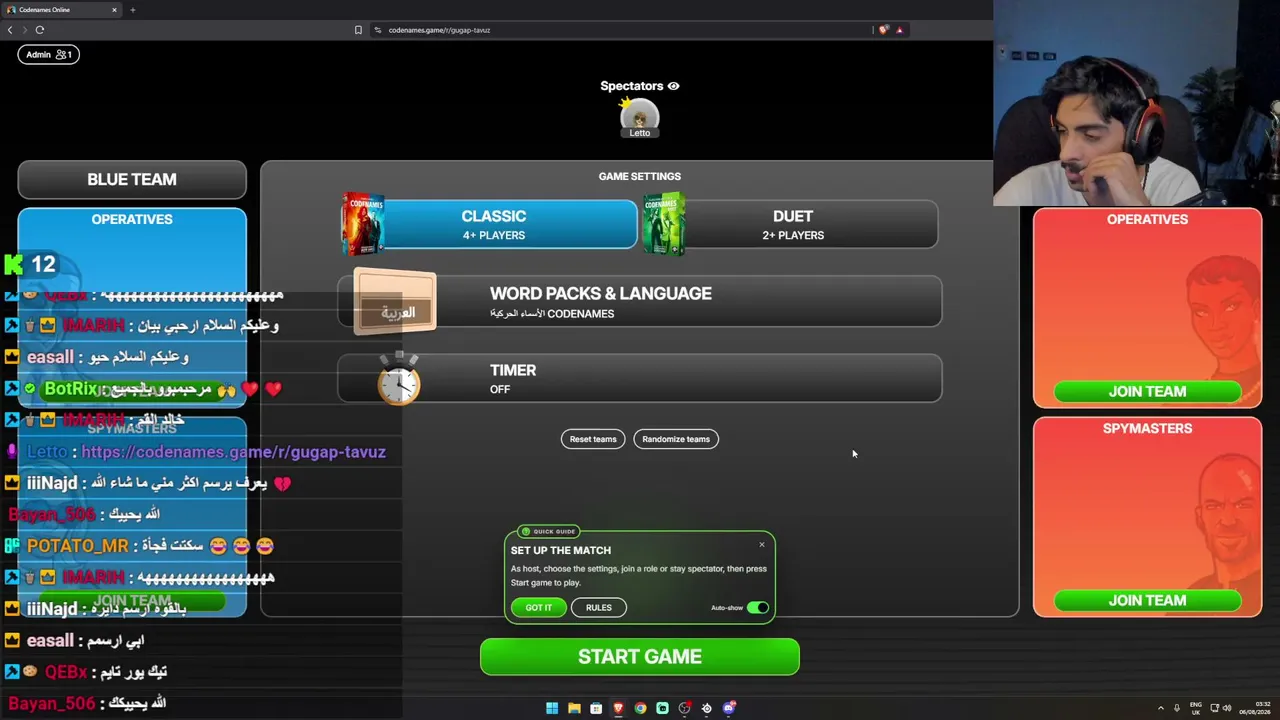
Task: Join the red team Spymasters
Action: pyautogui.click(x=1147, y=601)
